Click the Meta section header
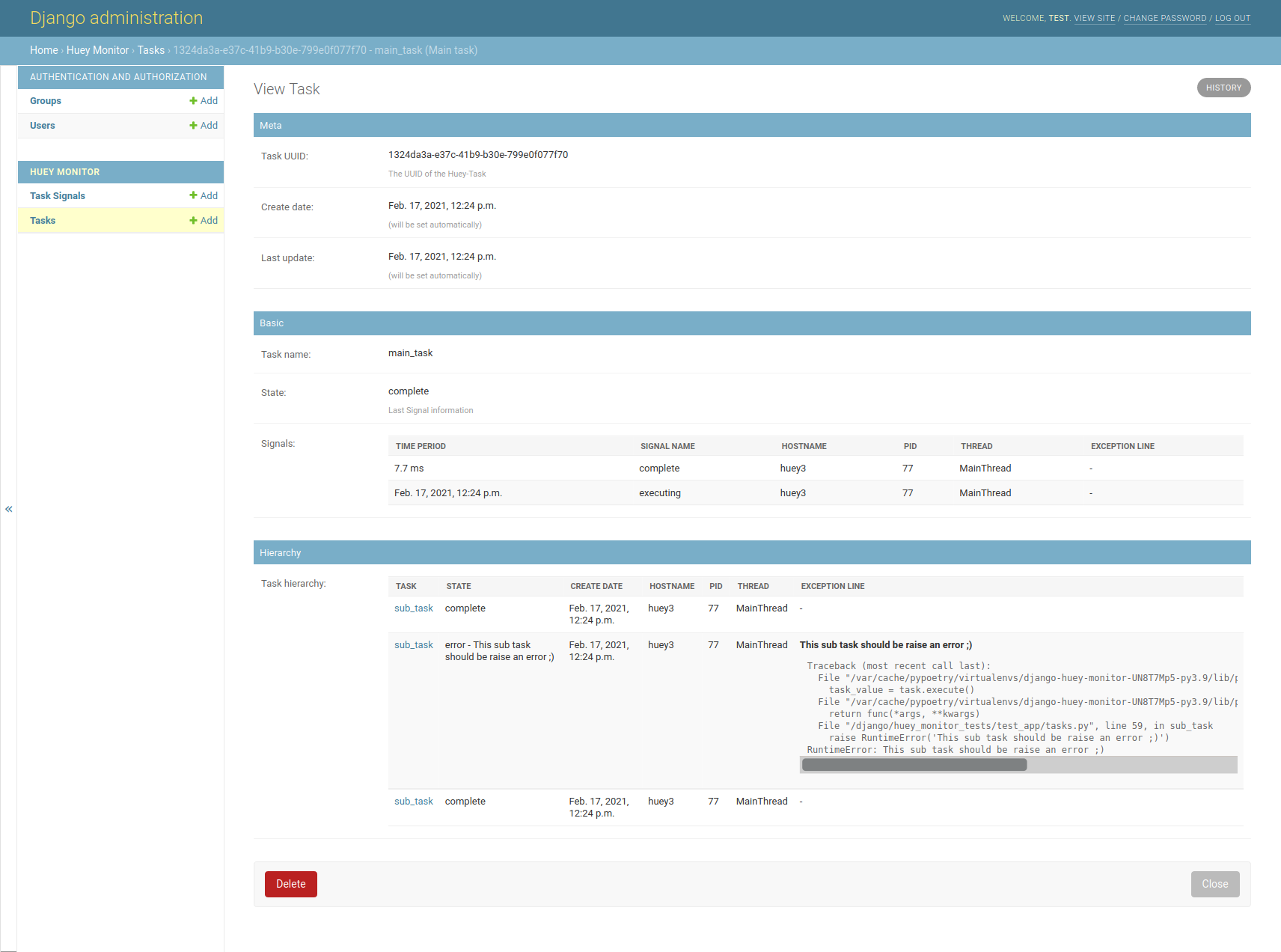The height and width of the screenshot is (952, 1281). [x=752, y=125]
